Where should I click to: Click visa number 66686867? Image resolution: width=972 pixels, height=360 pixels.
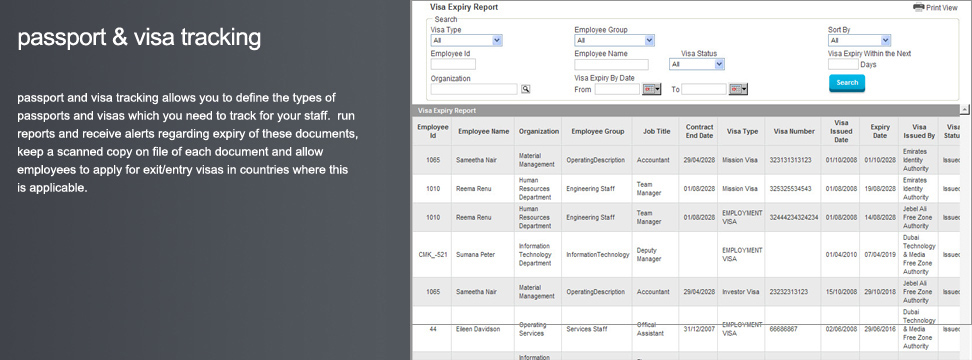[x=784, y=329]
